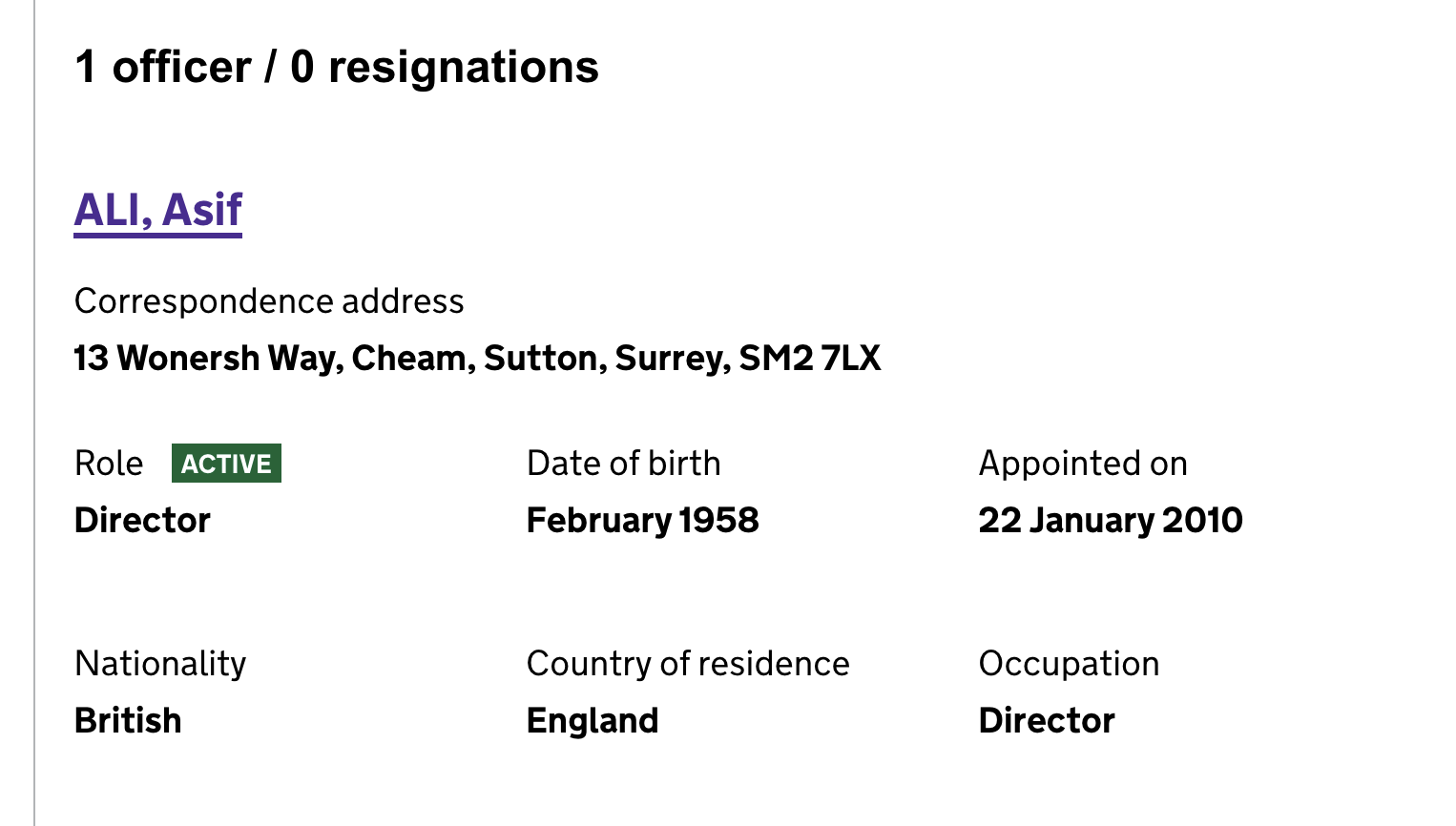This screenshot has height=826, width=1456.
Task: Click the 'Nationality' label
Action: point(160,664)
